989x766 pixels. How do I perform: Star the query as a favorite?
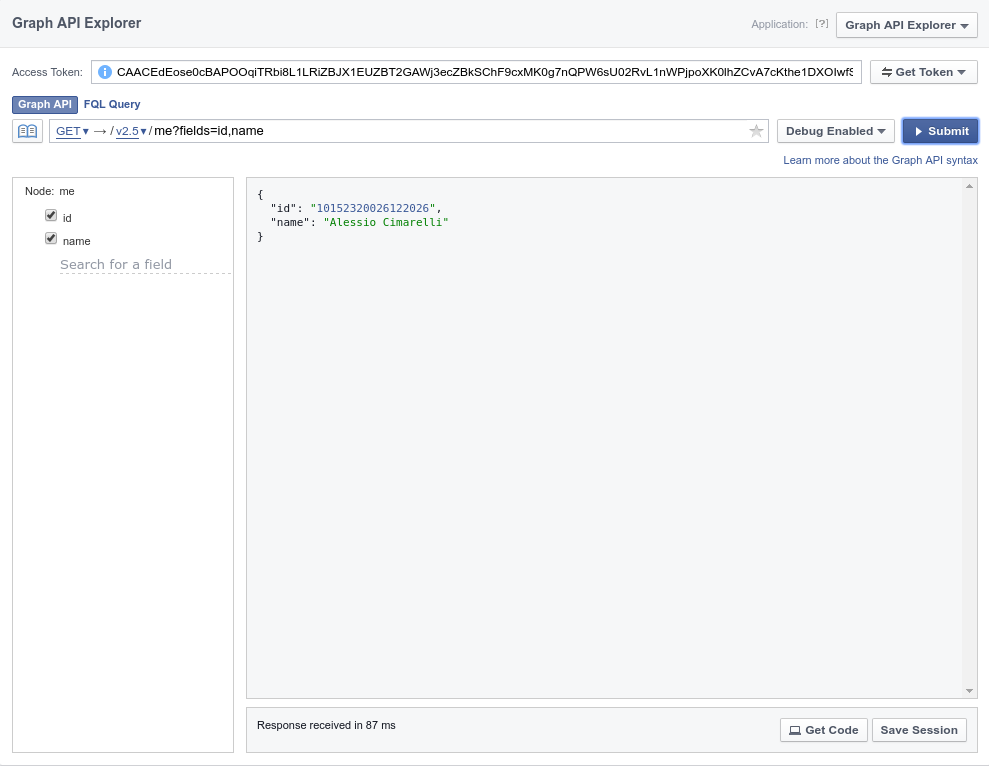(x=756, y=131)
